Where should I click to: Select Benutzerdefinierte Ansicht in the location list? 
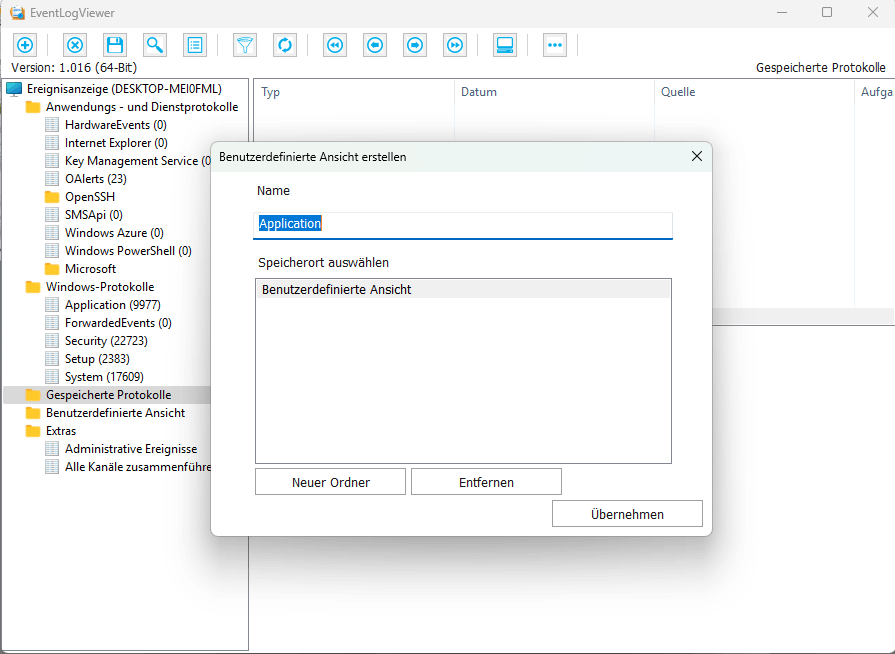pos(337,290)
